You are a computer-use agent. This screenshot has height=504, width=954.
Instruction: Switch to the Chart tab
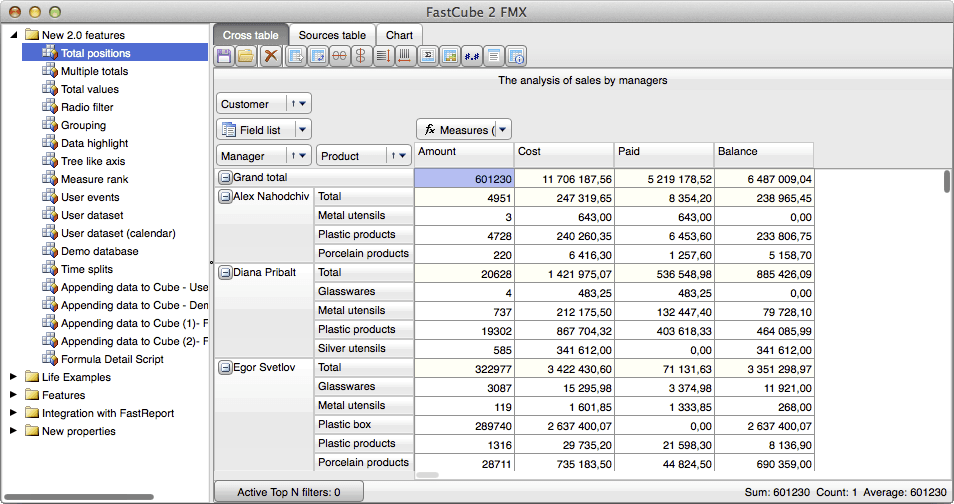[399, 35]
